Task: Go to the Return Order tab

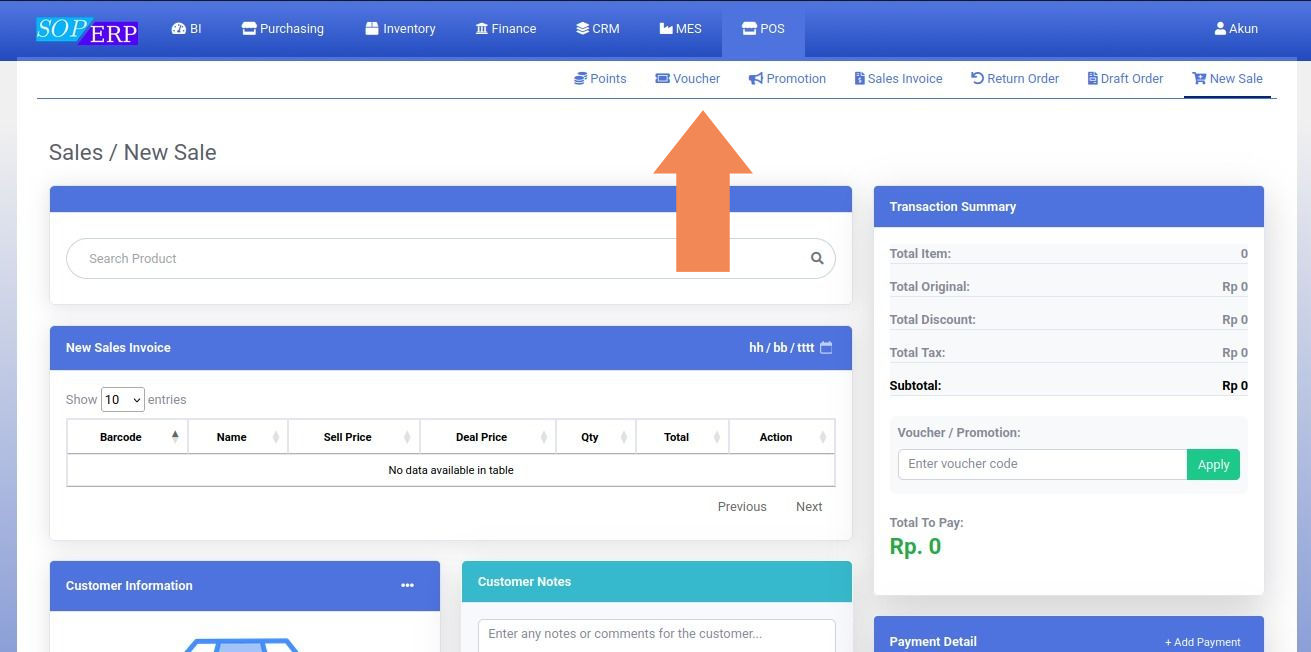Action: [x=1015, y=78]
